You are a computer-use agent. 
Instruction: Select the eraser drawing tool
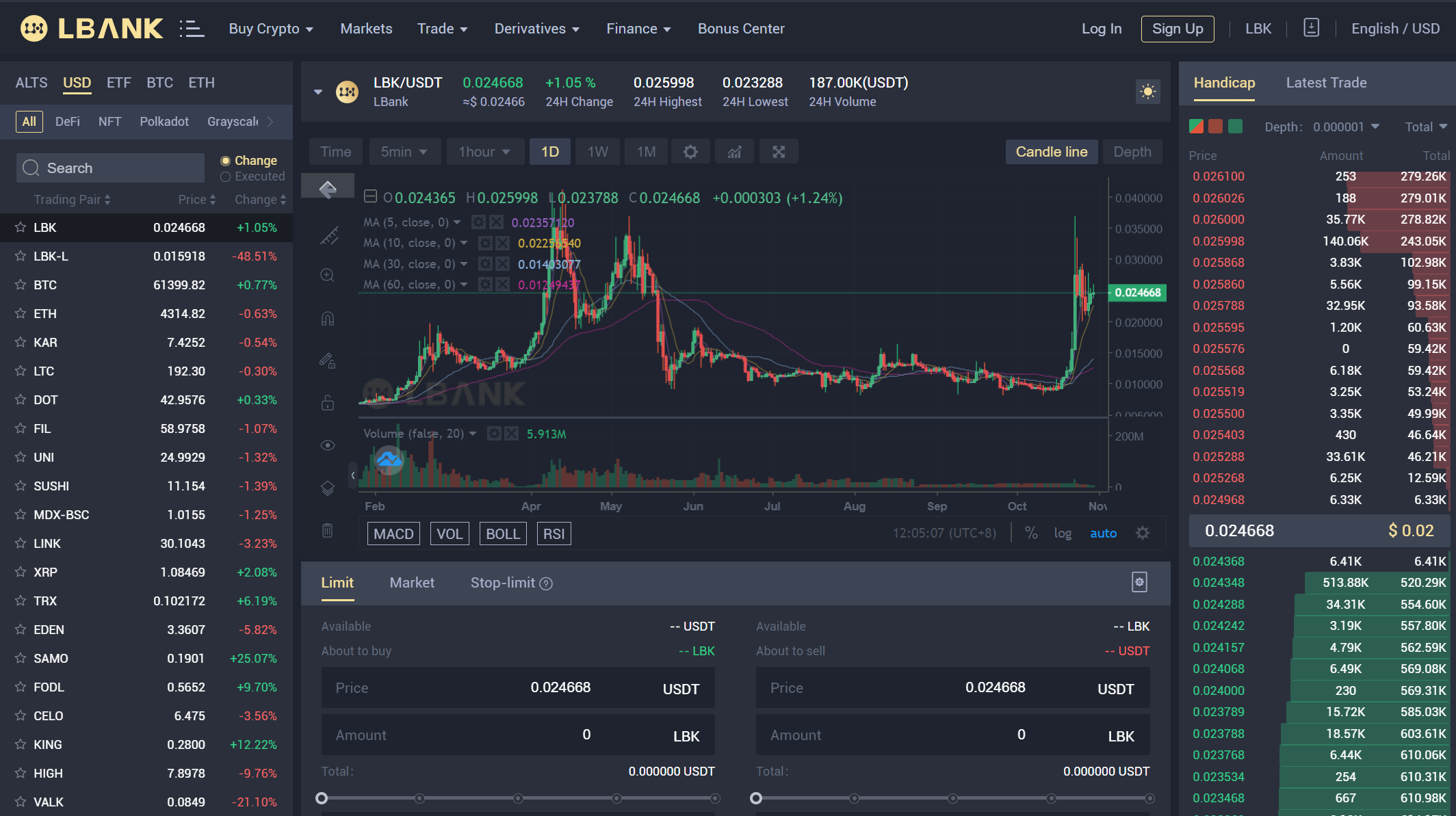[x=328, y=188]
